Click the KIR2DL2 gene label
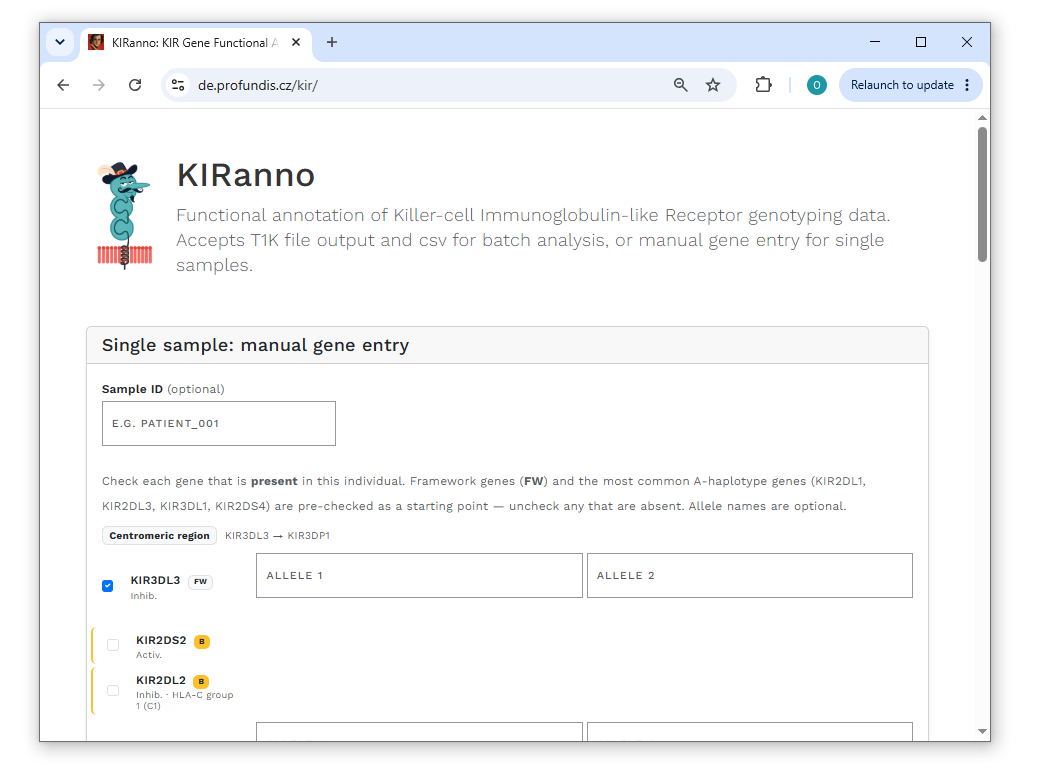 click(x=161, y=680)
